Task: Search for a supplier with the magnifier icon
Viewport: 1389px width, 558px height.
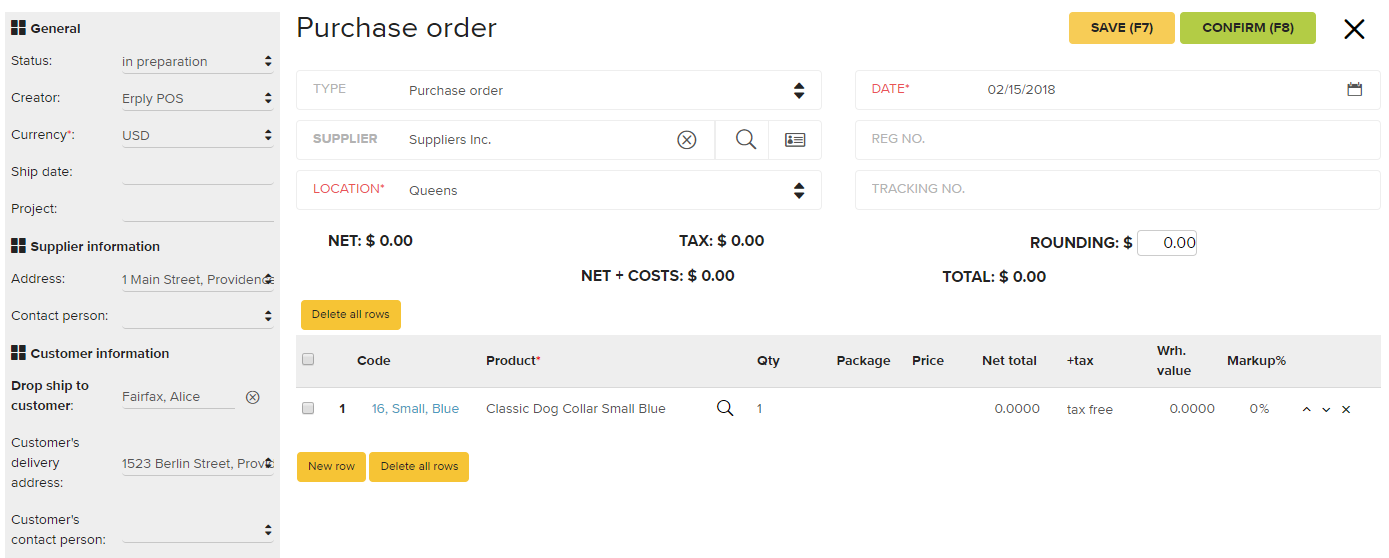Action: click(746, 140)
